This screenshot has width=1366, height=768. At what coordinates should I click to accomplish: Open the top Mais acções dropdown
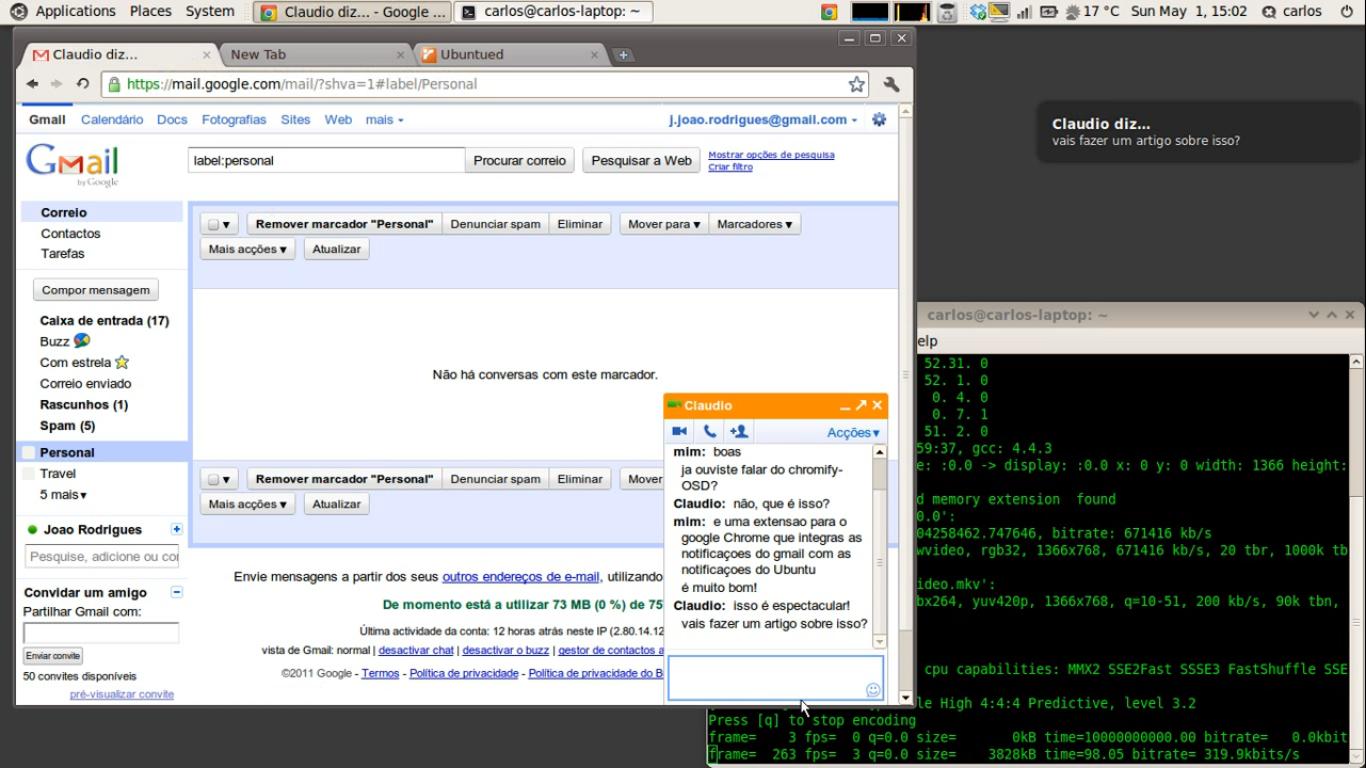[248, 249]
